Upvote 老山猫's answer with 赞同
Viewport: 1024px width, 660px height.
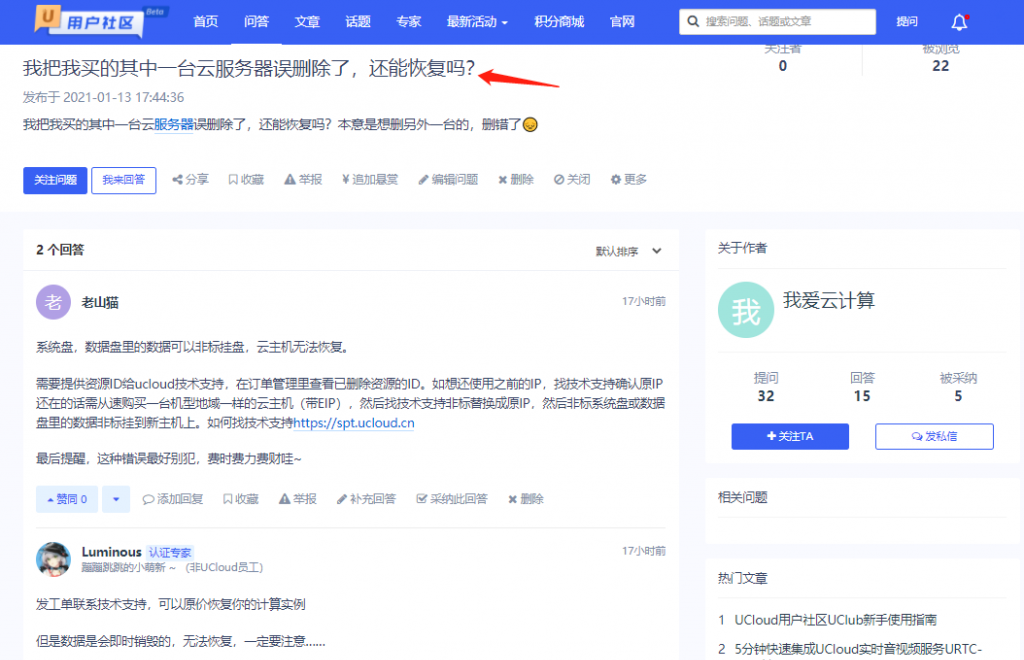click(x=67, y=499)
